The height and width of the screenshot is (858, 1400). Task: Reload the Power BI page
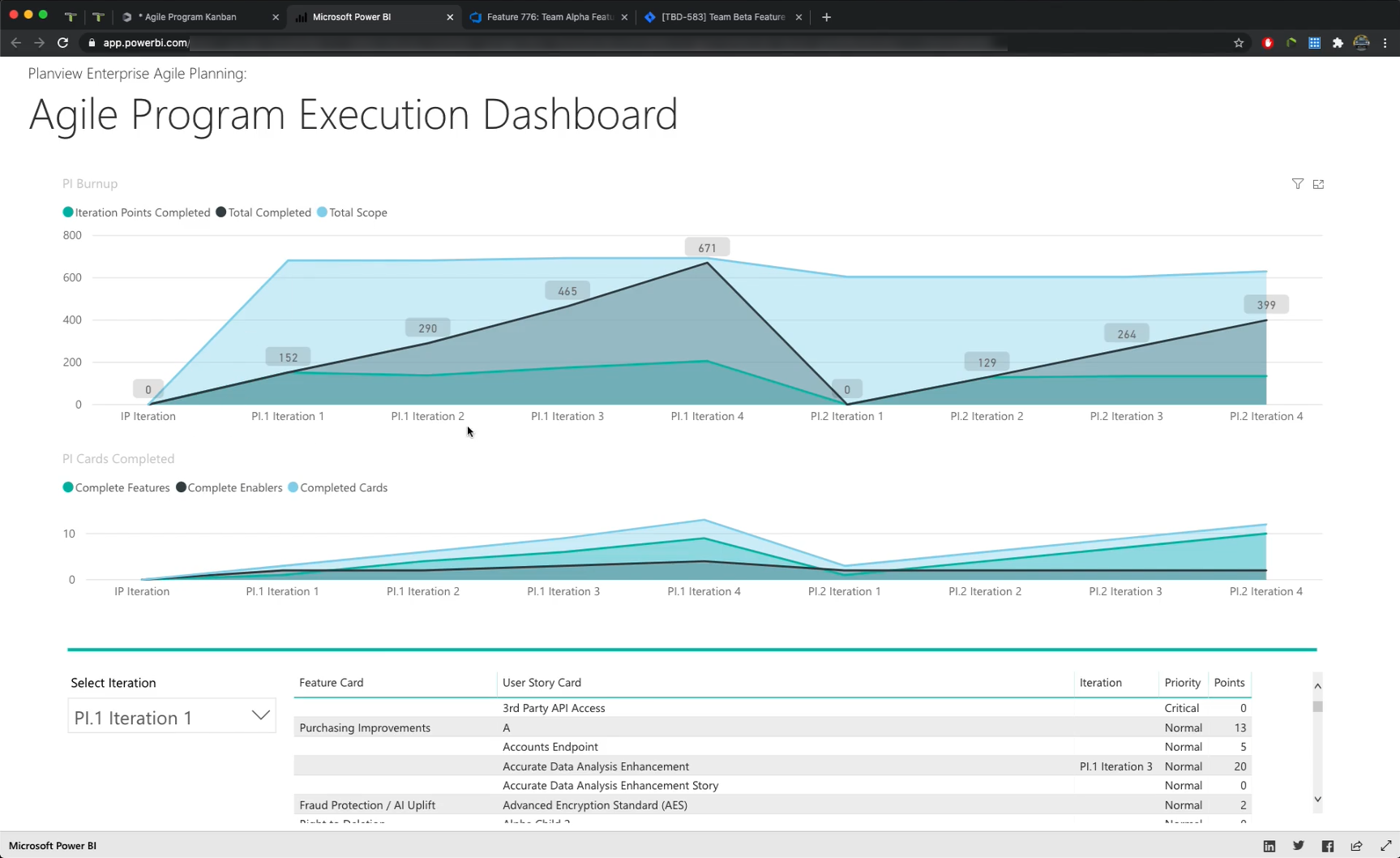pyautogui.click(x=62, y=43)
